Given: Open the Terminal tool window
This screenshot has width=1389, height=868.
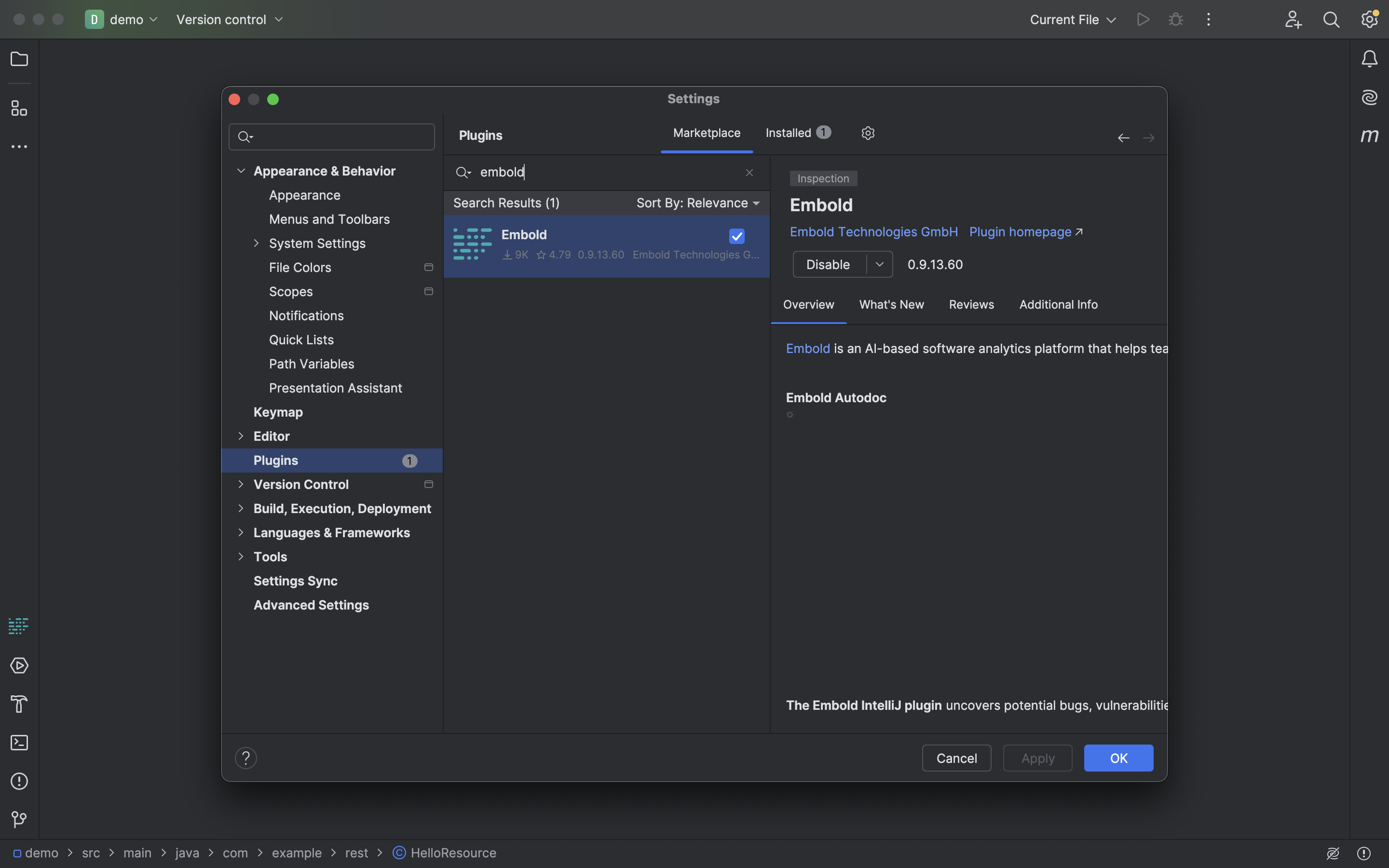Looking at the screenshot, I should point(19,742).
